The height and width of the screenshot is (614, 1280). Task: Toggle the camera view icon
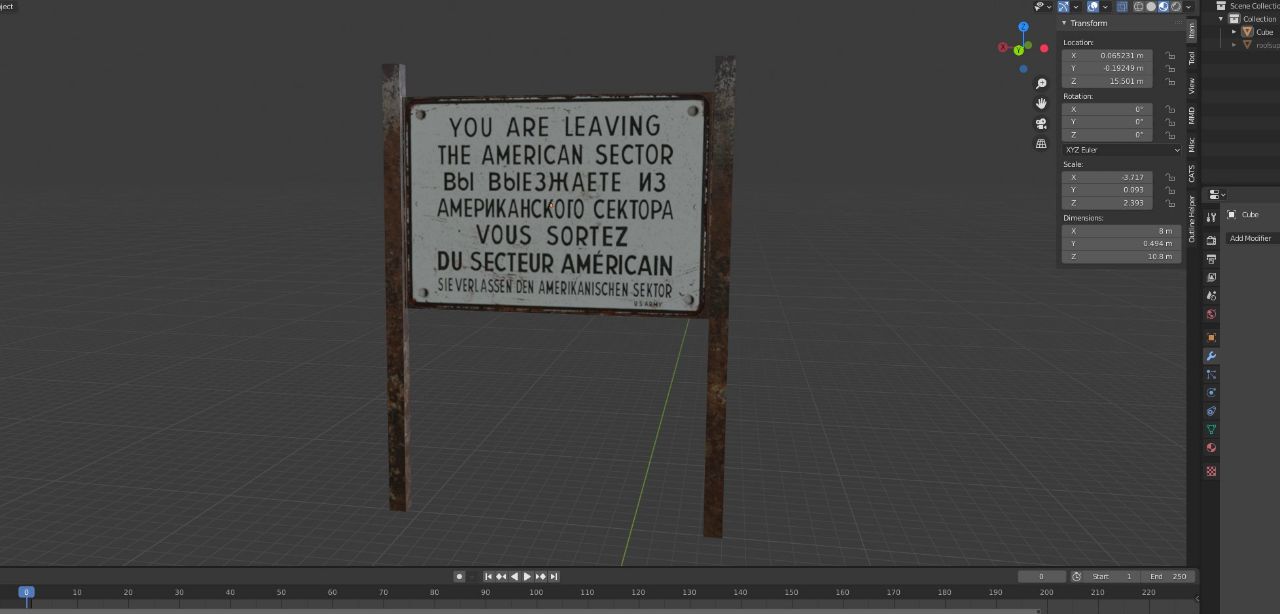pyautogui.click(x=1041, y=124)
